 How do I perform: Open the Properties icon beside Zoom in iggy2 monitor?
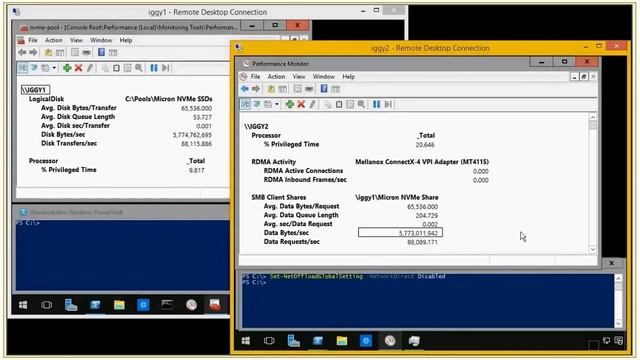350,104
